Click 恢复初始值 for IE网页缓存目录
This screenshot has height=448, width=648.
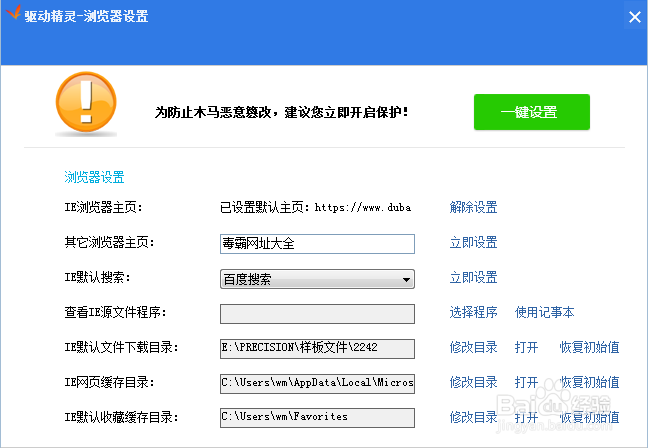[x=589, y=382]
